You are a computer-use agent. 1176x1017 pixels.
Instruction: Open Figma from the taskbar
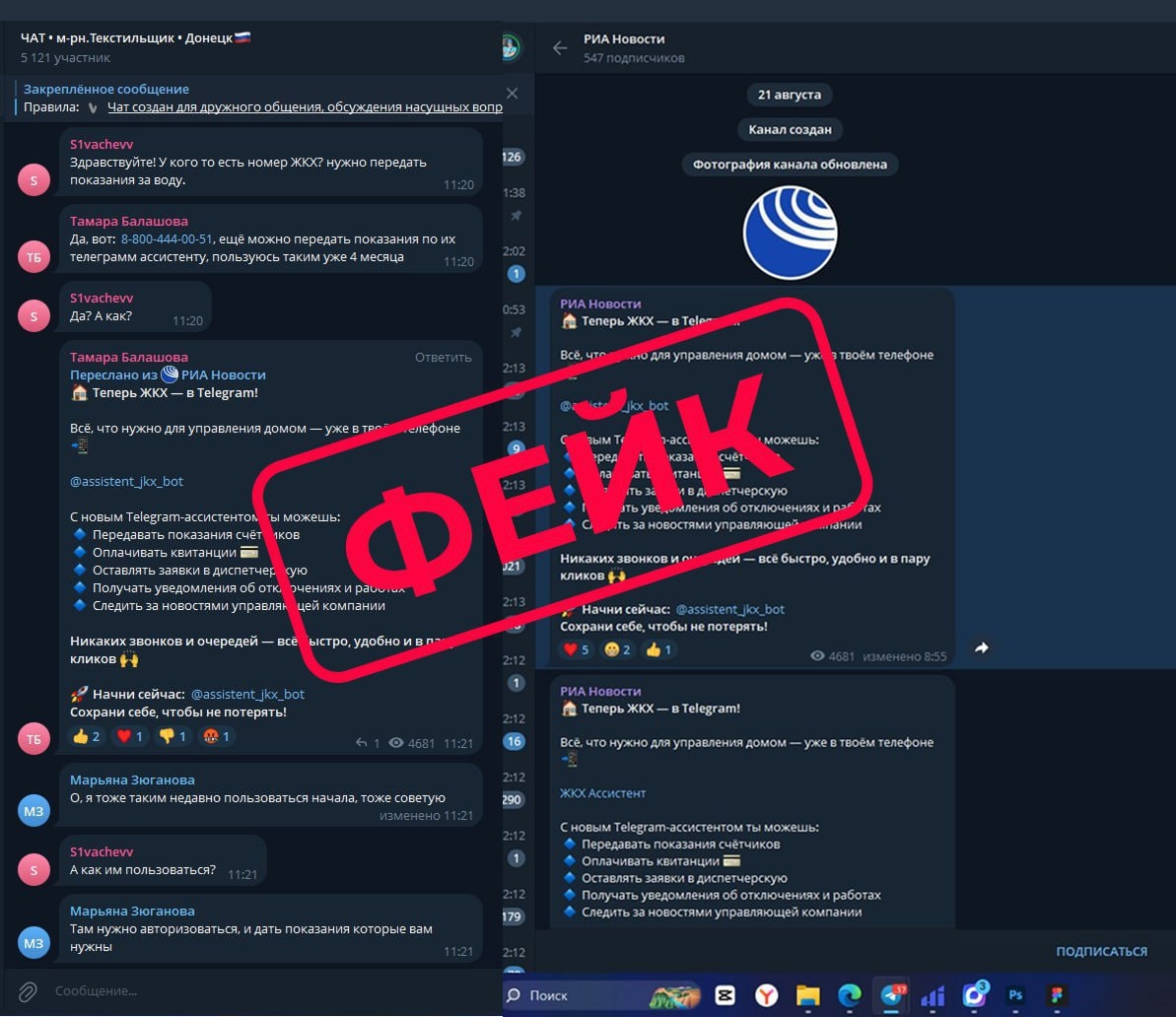click(x=1057, y=995)
